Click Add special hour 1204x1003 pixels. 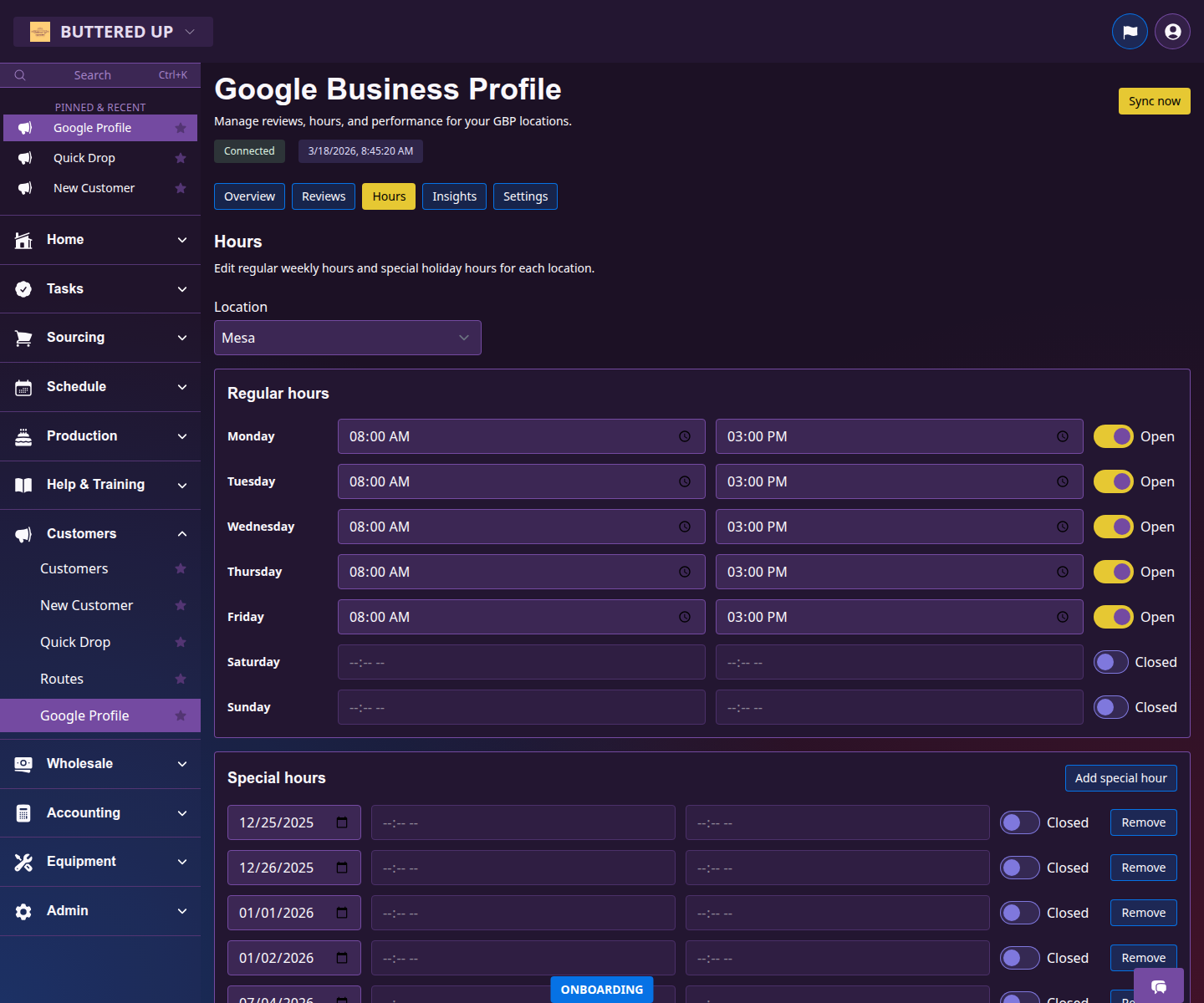tap(1120, 778)
